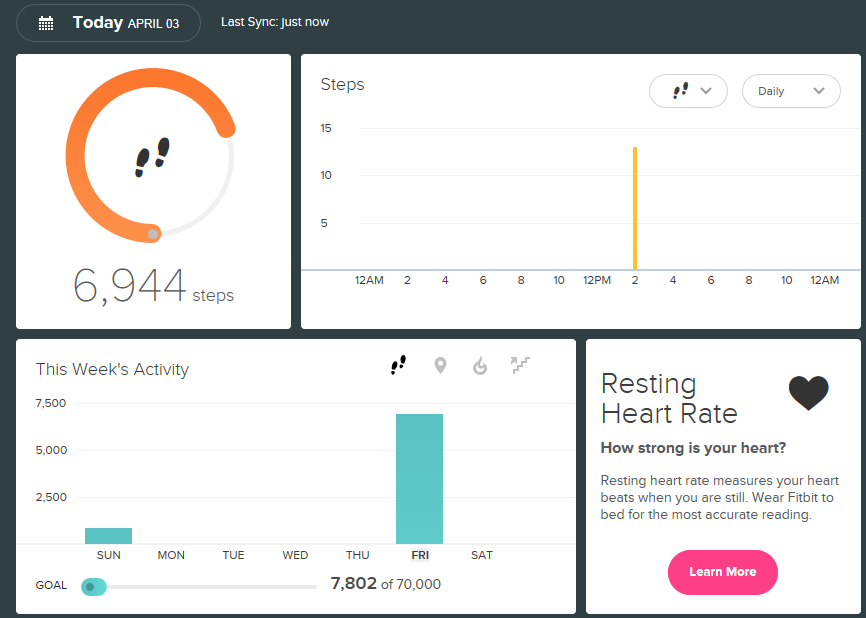The width and height of the screenshot is (866, 618).
Task: Click the 'Last Sync: just now' text
Action: click(275, 22)
